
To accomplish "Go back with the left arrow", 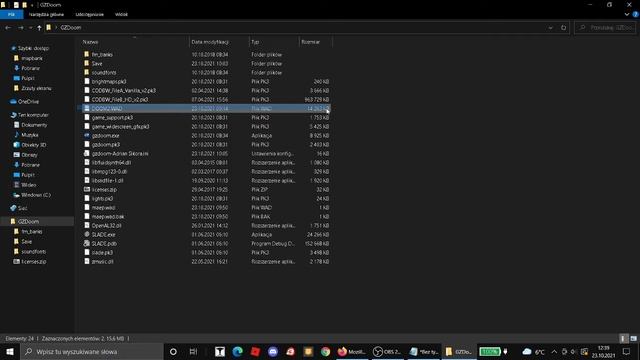I will (8, 28).
